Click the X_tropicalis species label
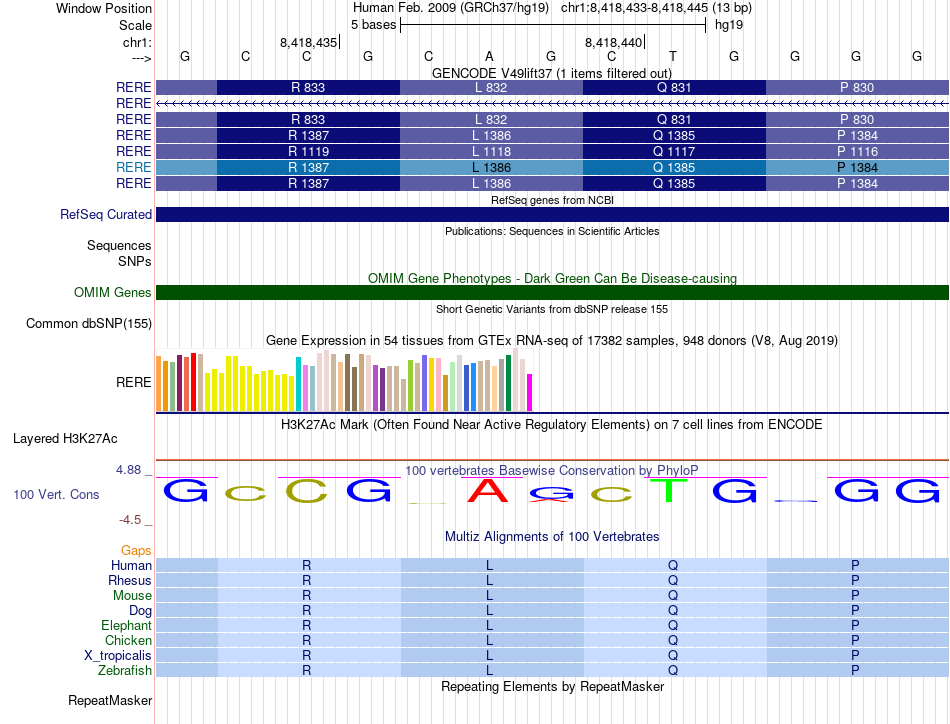The image size is (950, 724). click(x=118, y=656)
